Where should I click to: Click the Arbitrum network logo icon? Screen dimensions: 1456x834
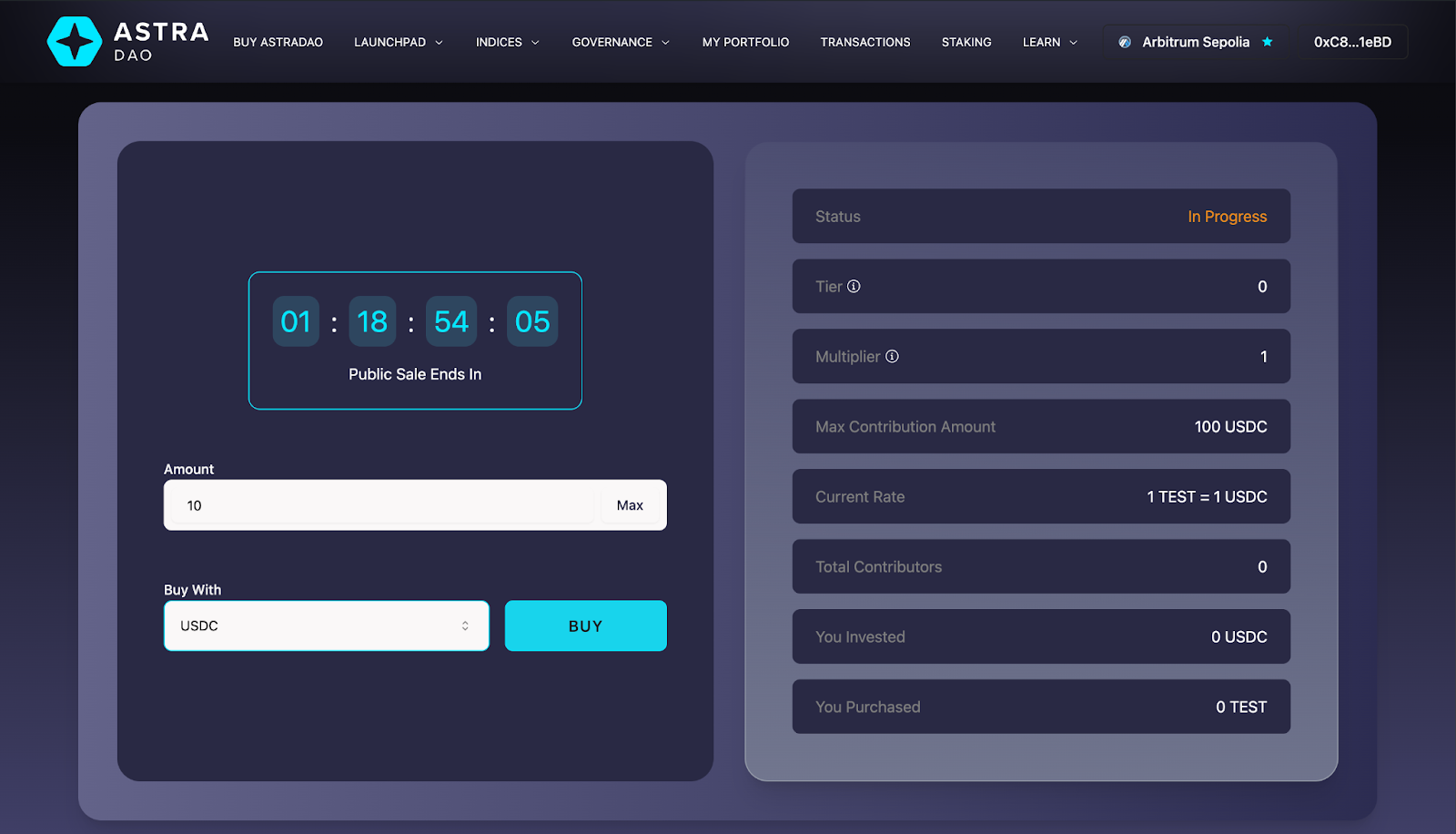(x=1125, y=42)
